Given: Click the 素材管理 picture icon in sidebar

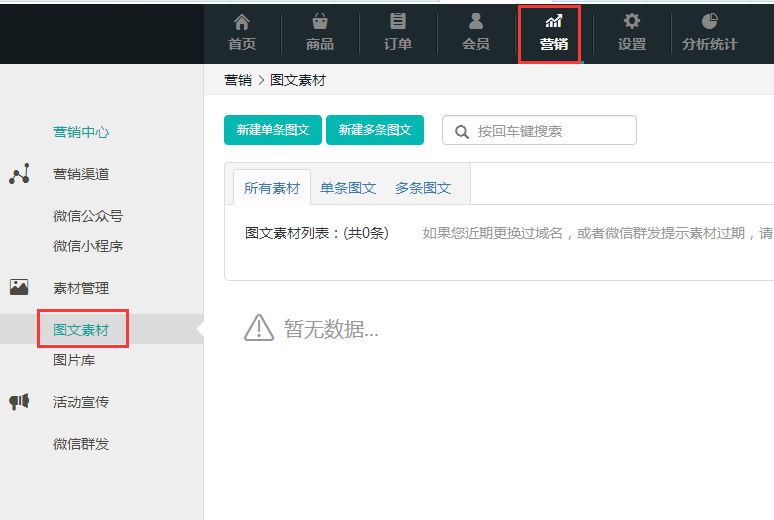Looking at the screenshot, I should [x=19, y=287].
